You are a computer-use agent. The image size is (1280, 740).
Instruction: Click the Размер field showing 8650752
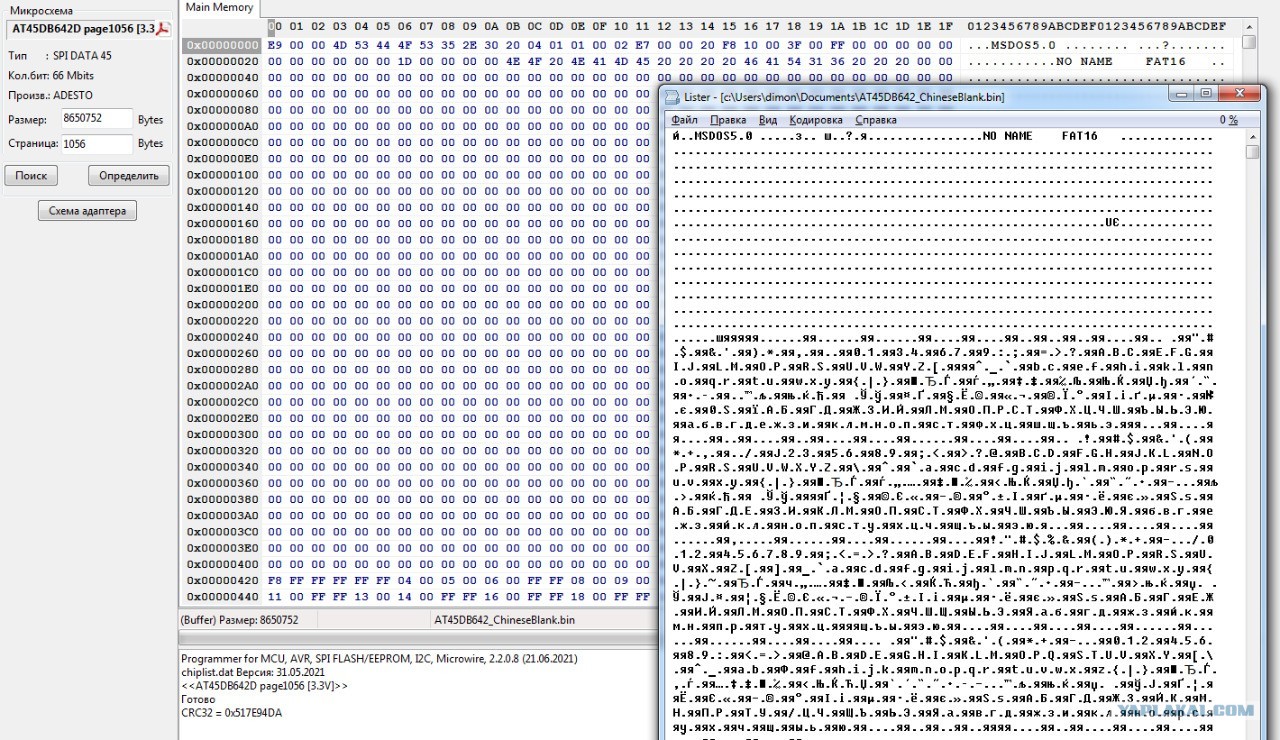96,119
